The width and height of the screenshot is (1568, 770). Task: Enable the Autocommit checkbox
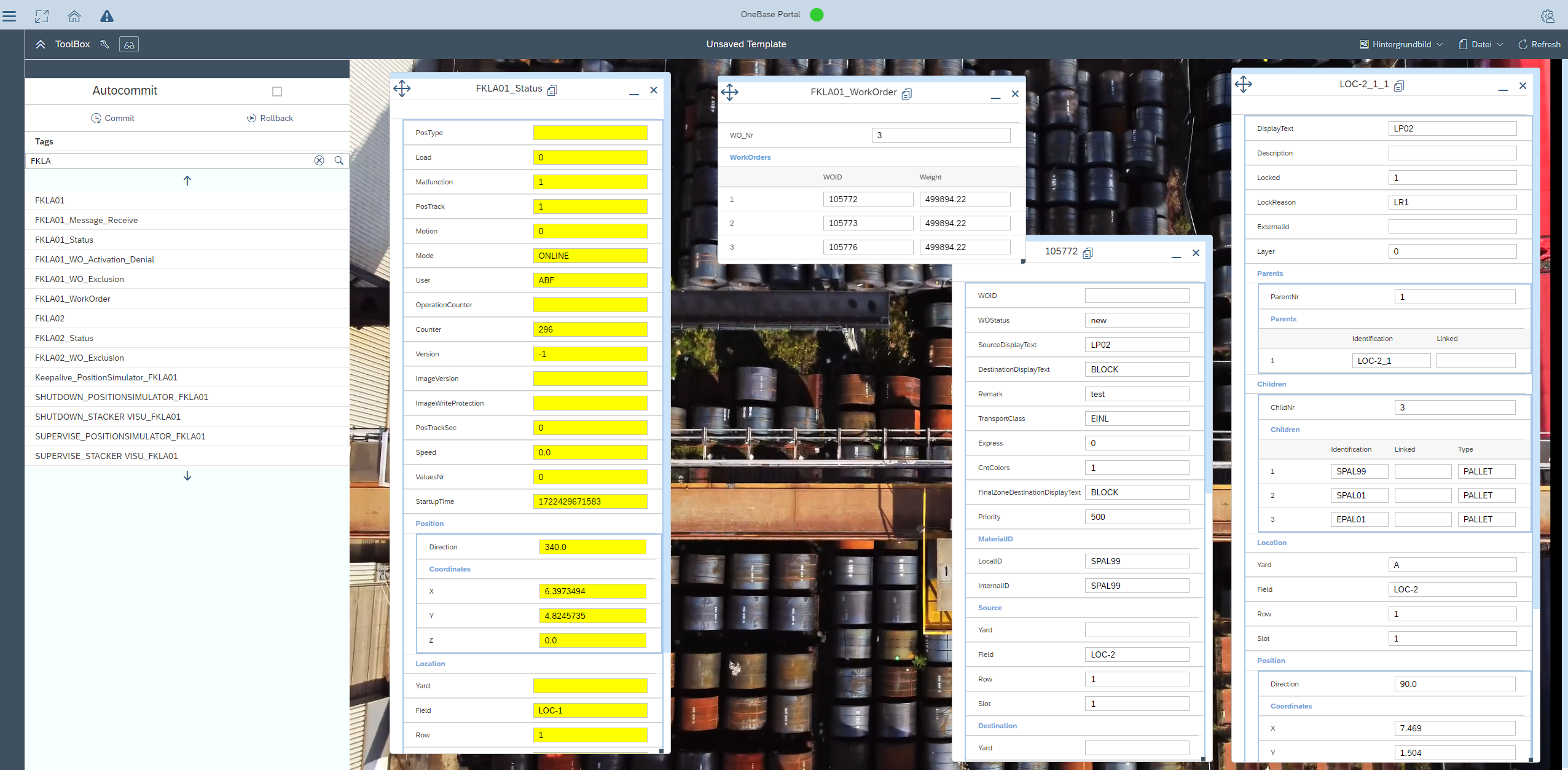[x=277, y=92]
